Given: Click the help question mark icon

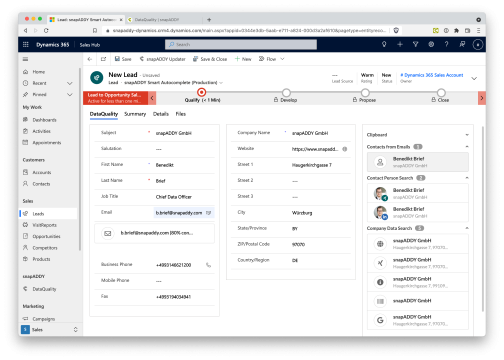Looking at the screenshot, I should [446, 44].
